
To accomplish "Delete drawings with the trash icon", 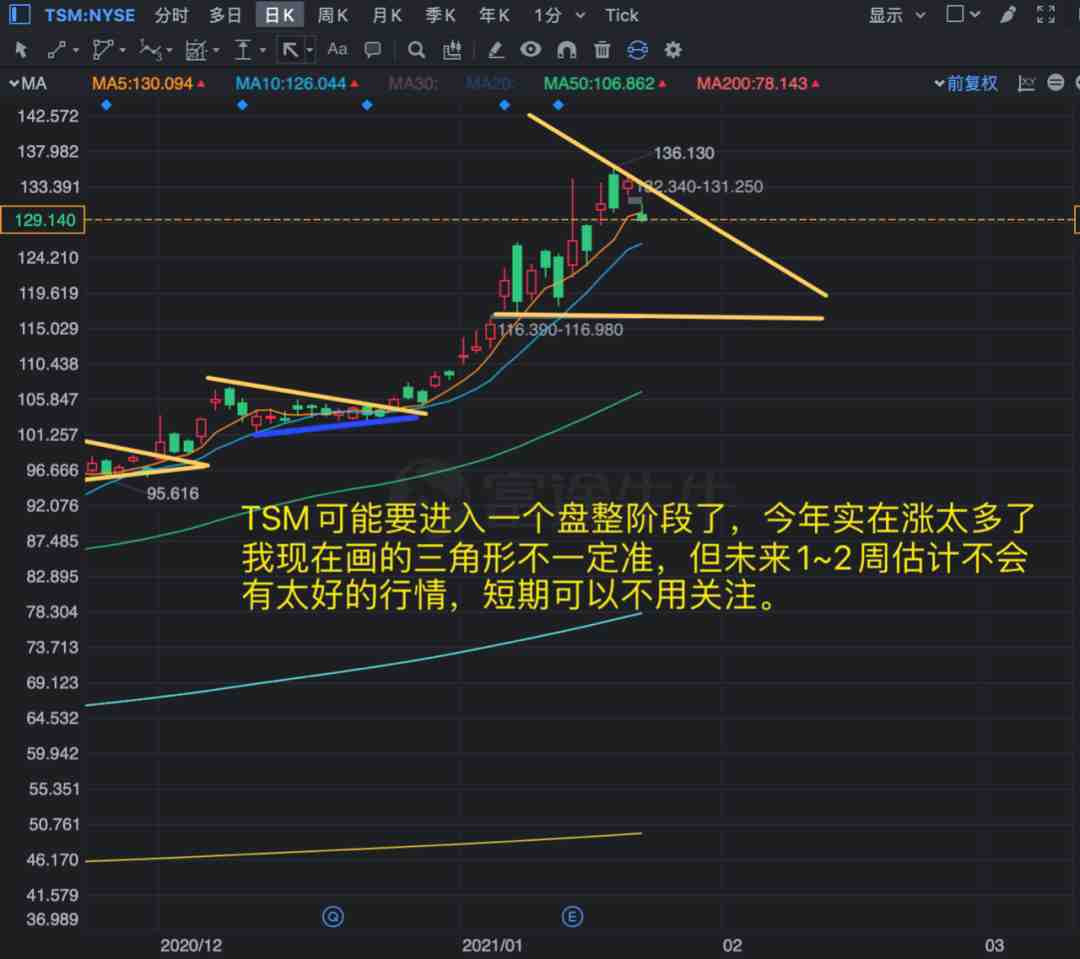I will [602, 50].
